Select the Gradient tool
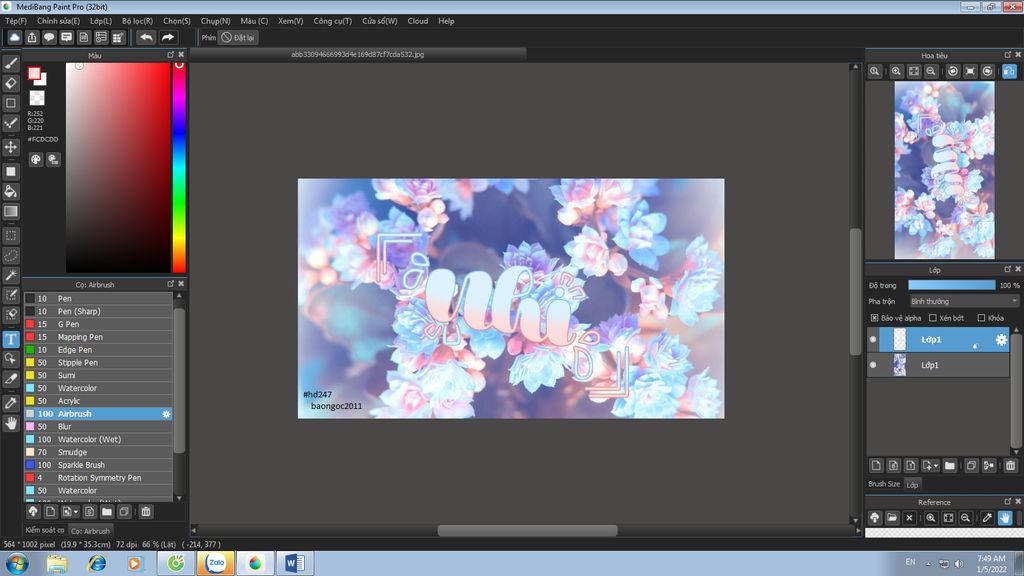1024x576 pixels. click(11, 211)
